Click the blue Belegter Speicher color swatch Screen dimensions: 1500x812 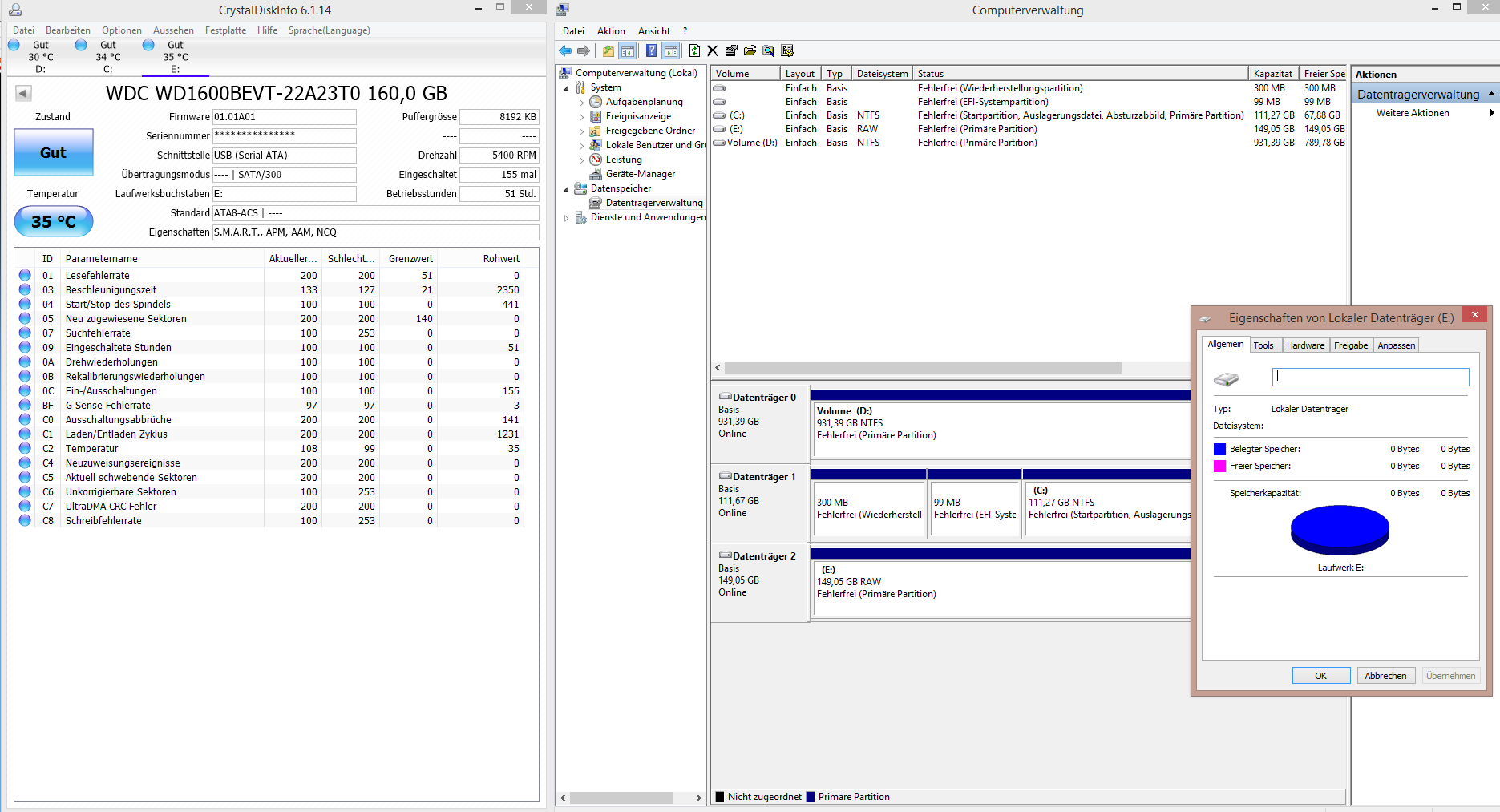pyautogui.click(x=1219, y=450)
